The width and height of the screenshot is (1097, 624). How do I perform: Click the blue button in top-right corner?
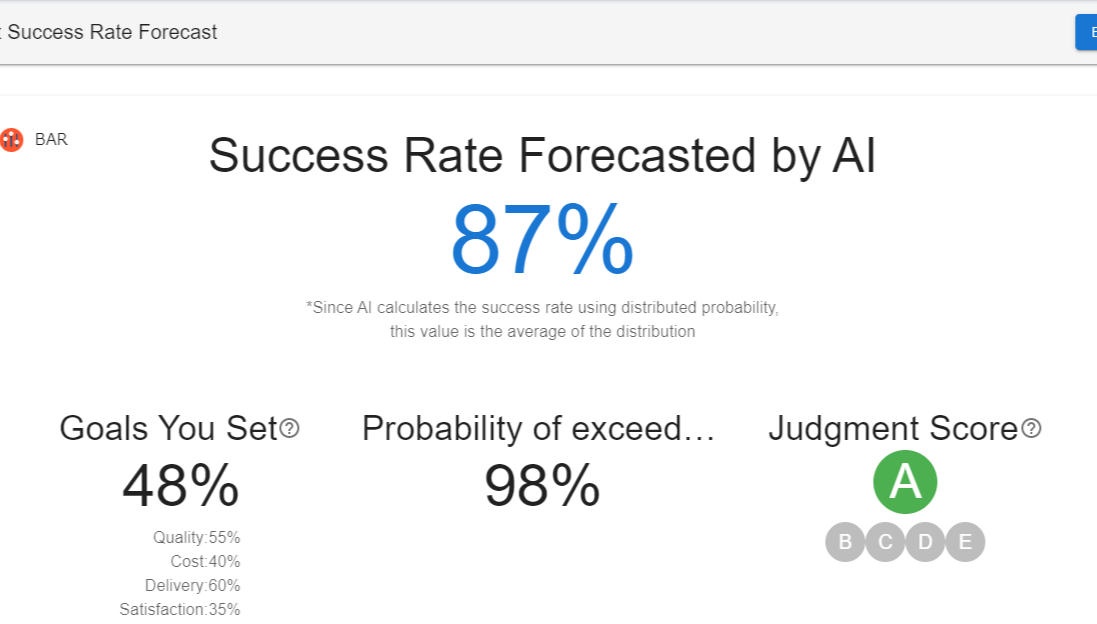point(1086,32)
